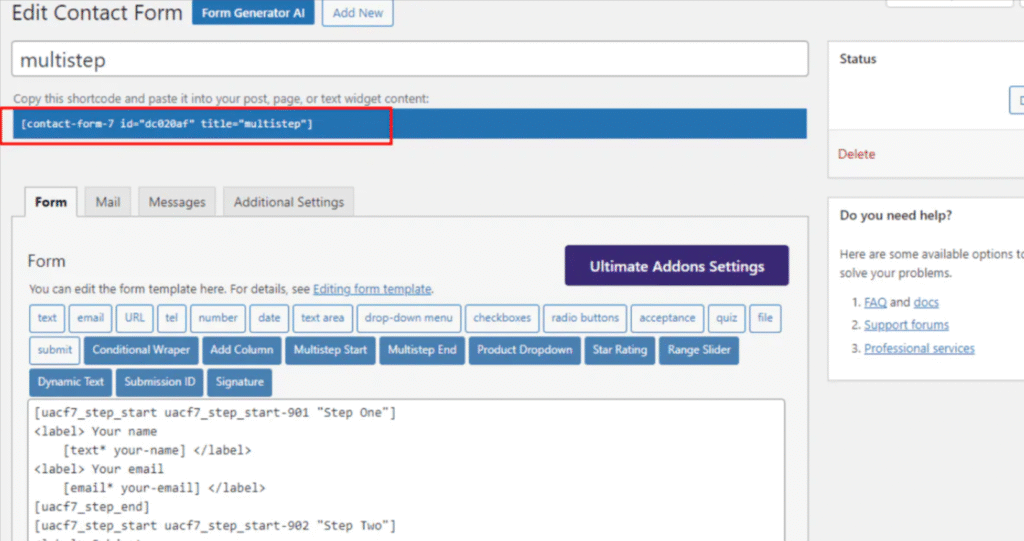The width and height of the screenshot is (1024, 541).
Task: Click the 'Status' panel heading
Action: [857, 59]
